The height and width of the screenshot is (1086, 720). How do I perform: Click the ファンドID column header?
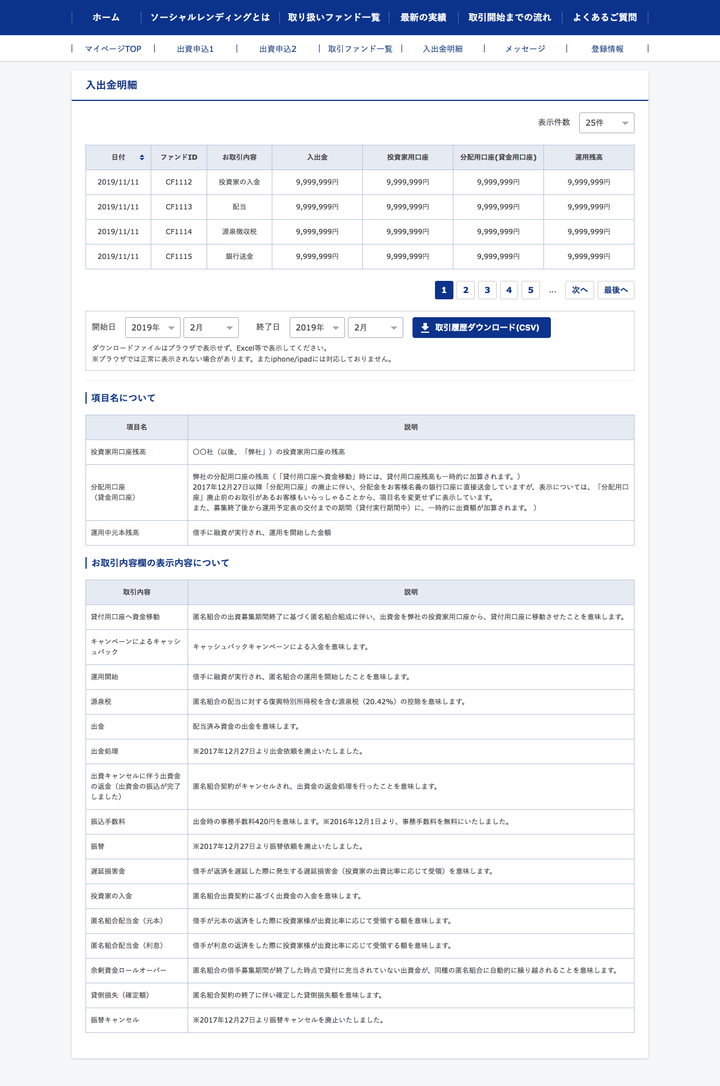point(179,157)
